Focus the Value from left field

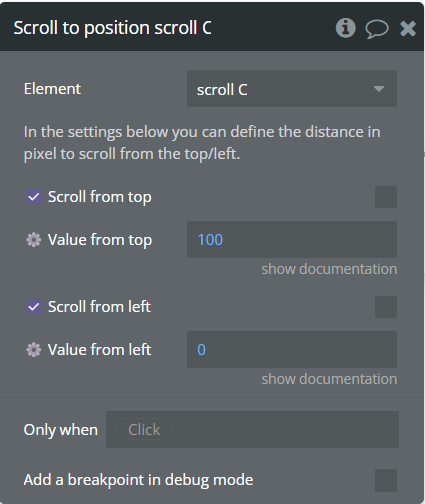(292, 349)
